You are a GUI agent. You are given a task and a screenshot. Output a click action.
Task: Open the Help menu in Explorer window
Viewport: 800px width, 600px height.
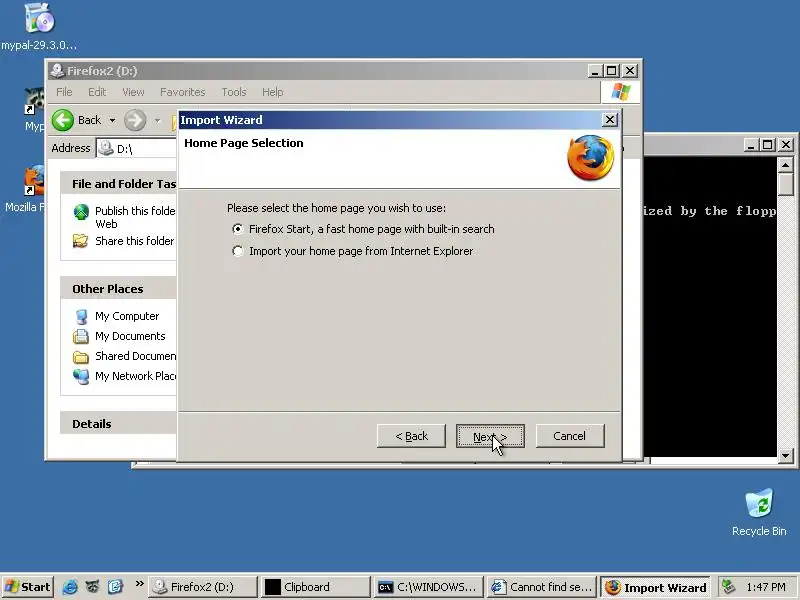pyautogui.click(x=272, y=92)
